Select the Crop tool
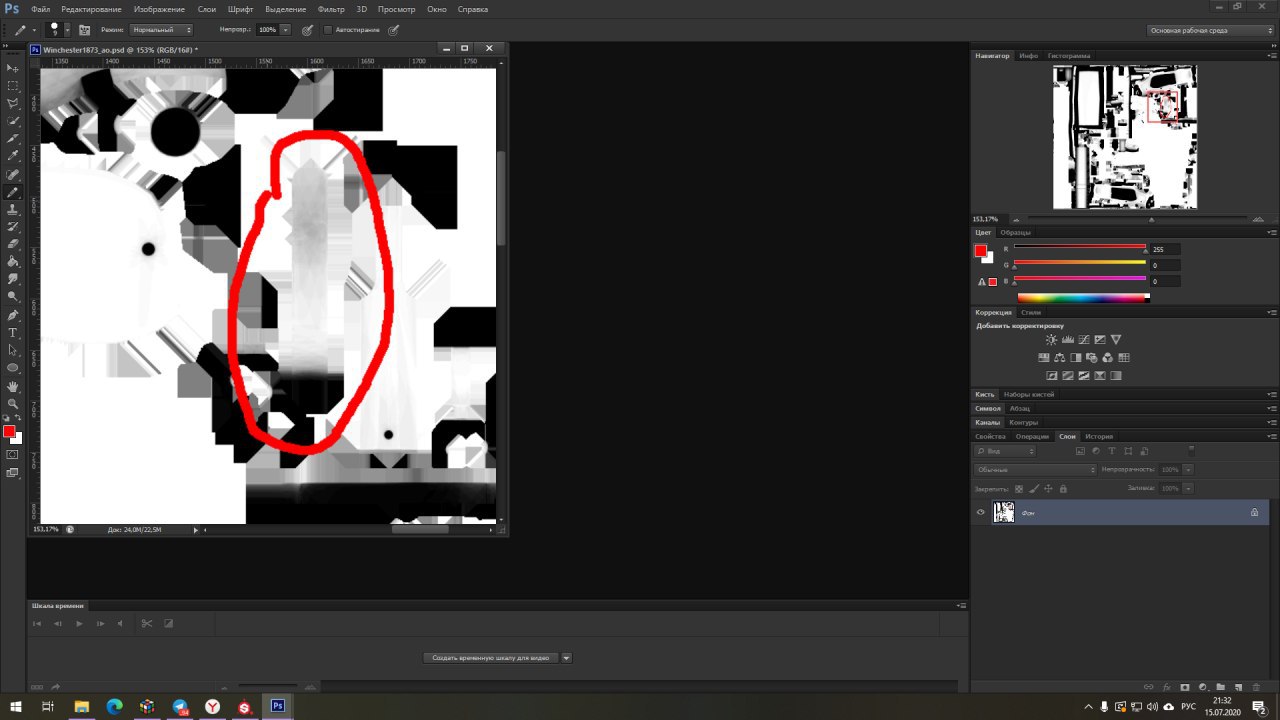The height and width of the screenshot is (720, 1280). point(13,138)
